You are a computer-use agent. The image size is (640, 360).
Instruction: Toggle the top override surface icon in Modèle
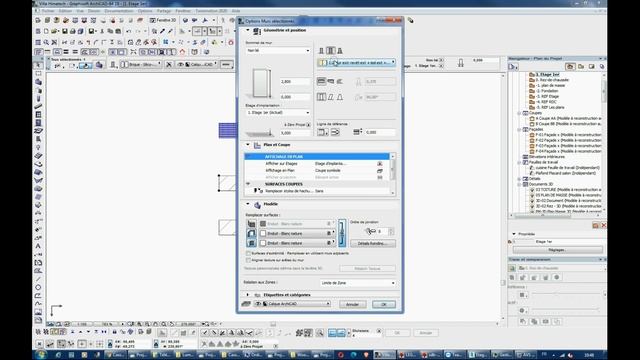point(251,224)
